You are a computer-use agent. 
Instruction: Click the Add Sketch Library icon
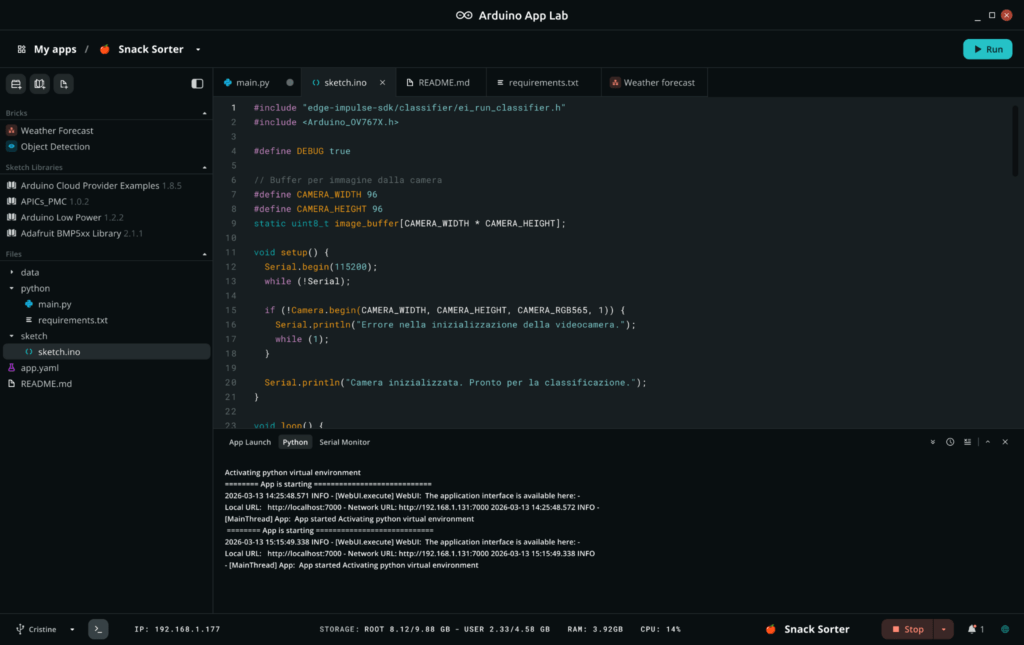(40, 84)
